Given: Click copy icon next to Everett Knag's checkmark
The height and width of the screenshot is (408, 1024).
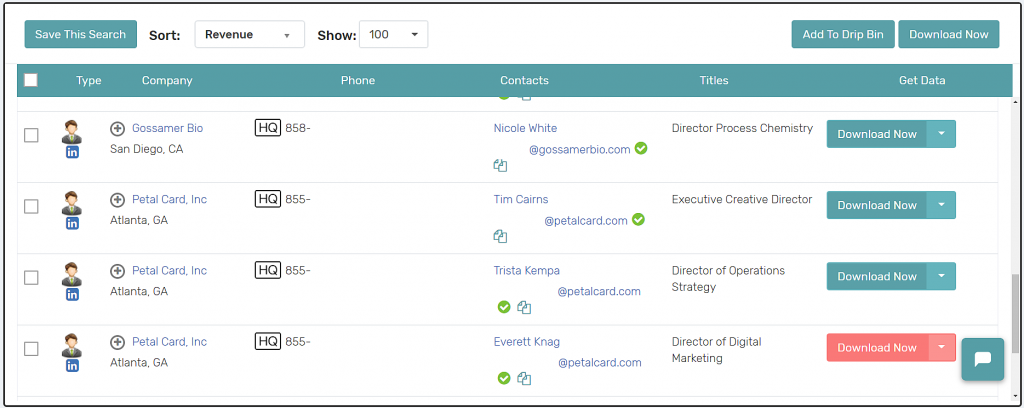Looking at the screenshot, I should coord(524,379).
